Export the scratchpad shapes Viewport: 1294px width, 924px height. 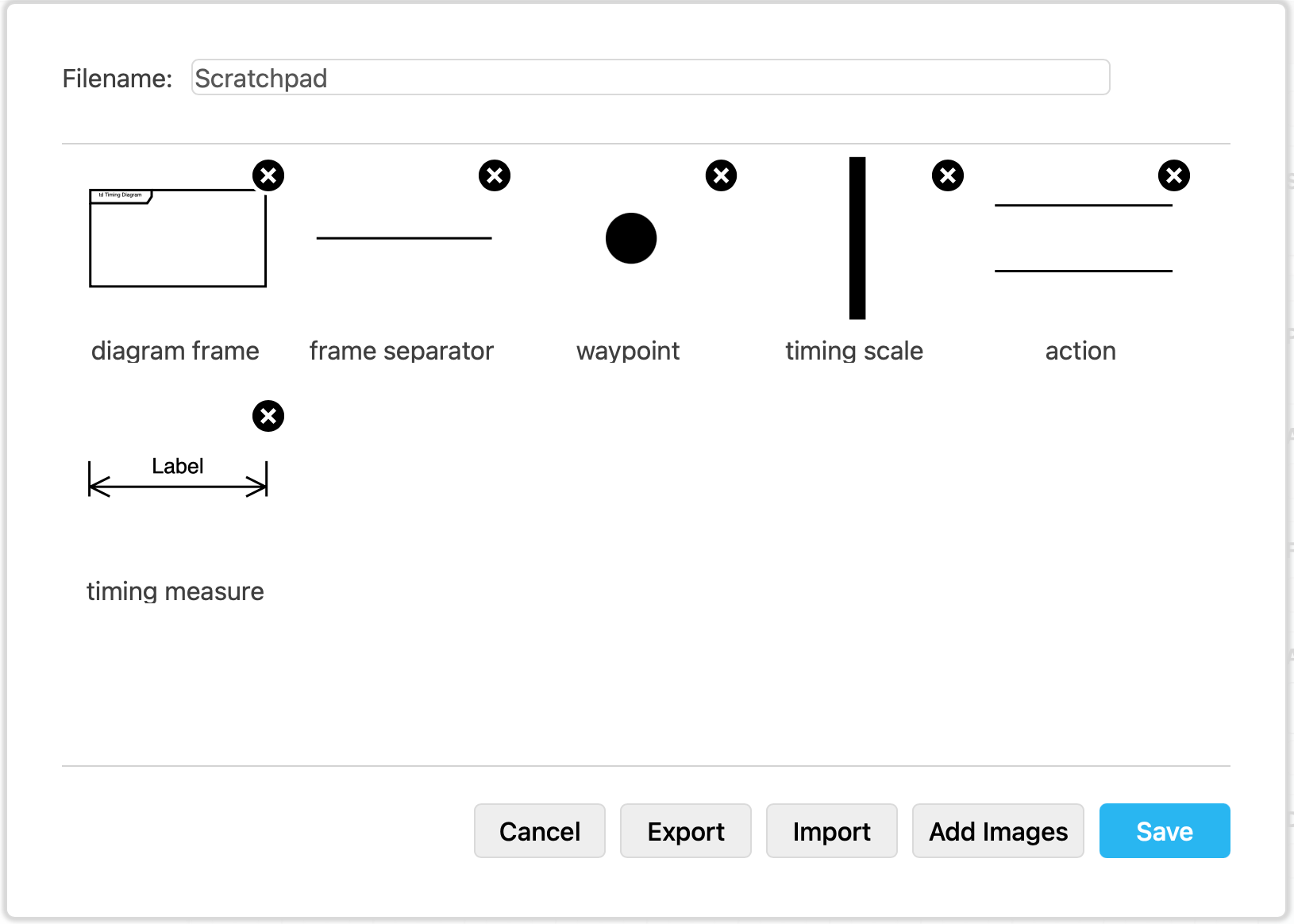pyautogui.click(x=685, y=831)
